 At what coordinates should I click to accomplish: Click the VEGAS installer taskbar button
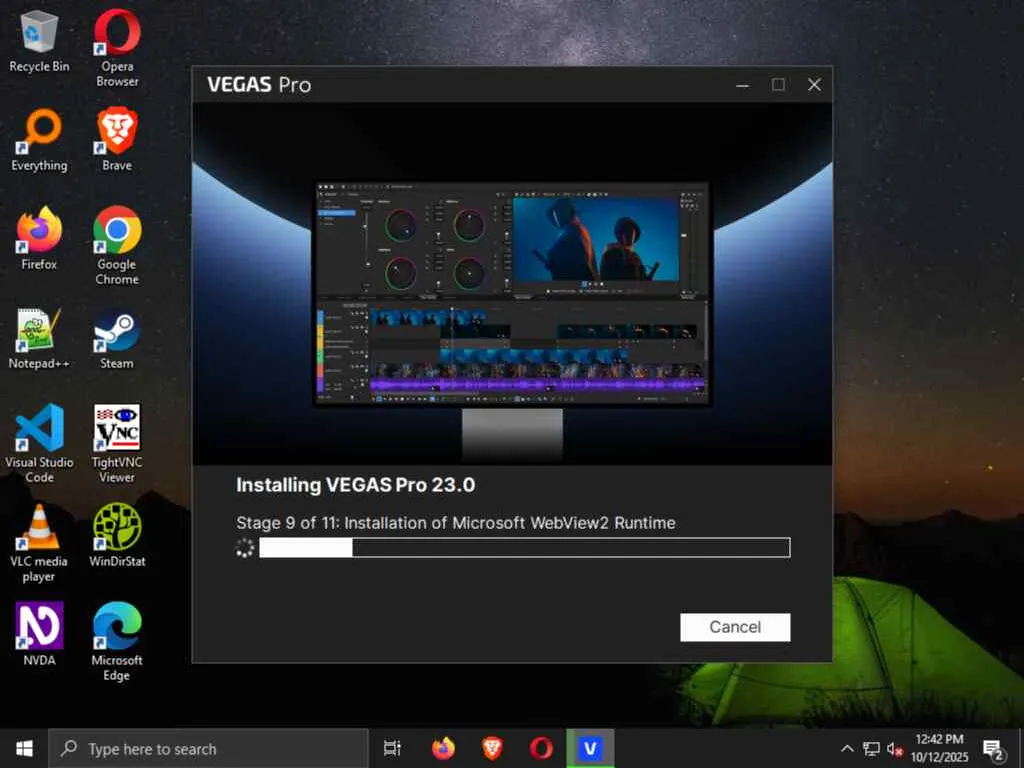[590, 748]
